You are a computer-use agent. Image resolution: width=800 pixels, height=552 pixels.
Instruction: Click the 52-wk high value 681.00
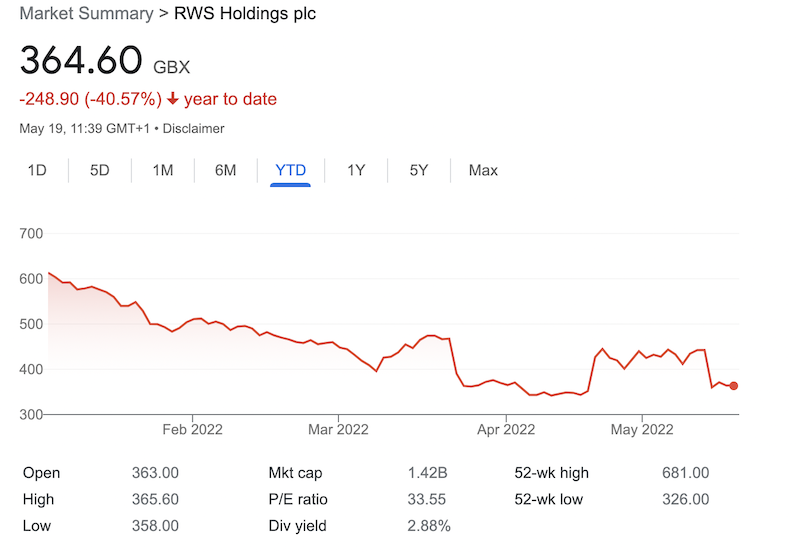(686, 473)
